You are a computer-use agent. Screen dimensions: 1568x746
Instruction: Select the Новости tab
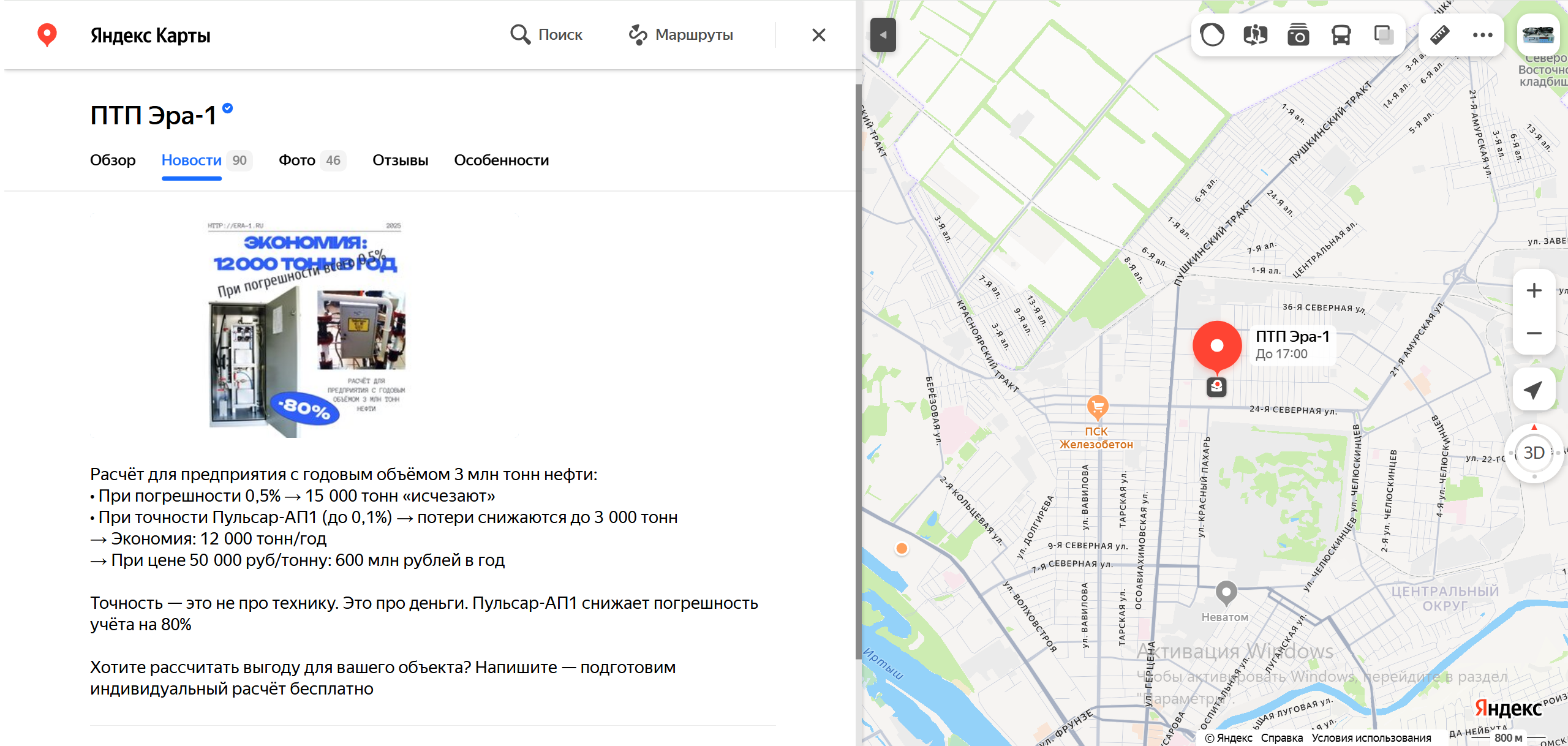tap(192, 160)
